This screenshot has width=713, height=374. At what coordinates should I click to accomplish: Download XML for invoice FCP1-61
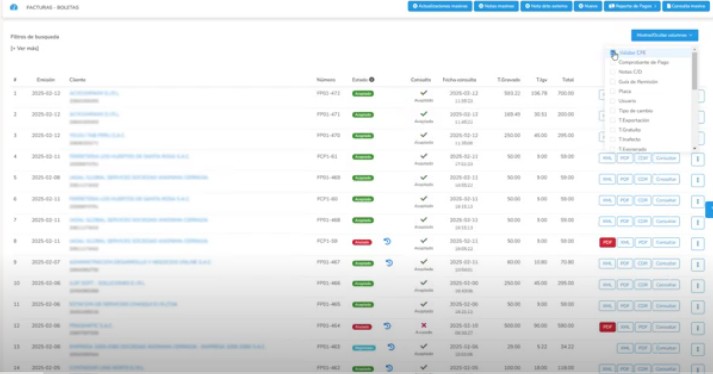point(607,158)
